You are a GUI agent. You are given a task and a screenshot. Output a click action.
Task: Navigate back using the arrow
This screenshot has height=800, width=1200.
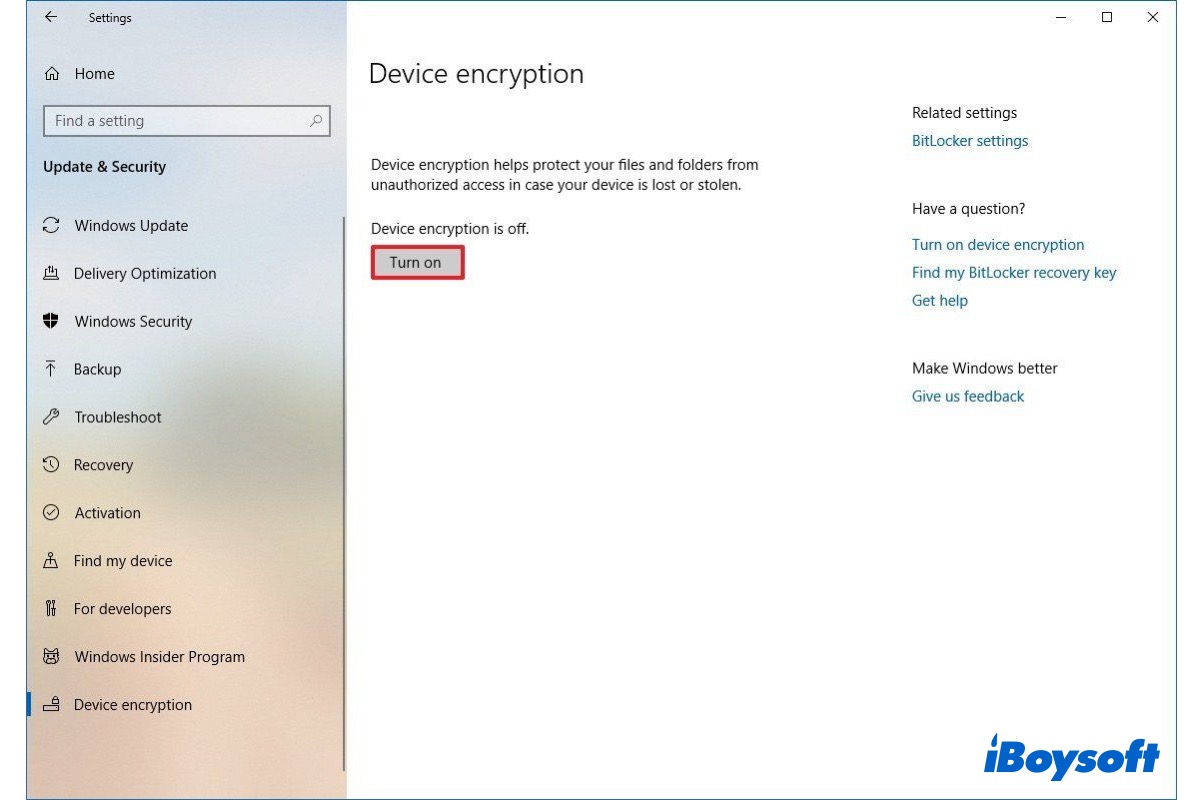click(51, 17)
